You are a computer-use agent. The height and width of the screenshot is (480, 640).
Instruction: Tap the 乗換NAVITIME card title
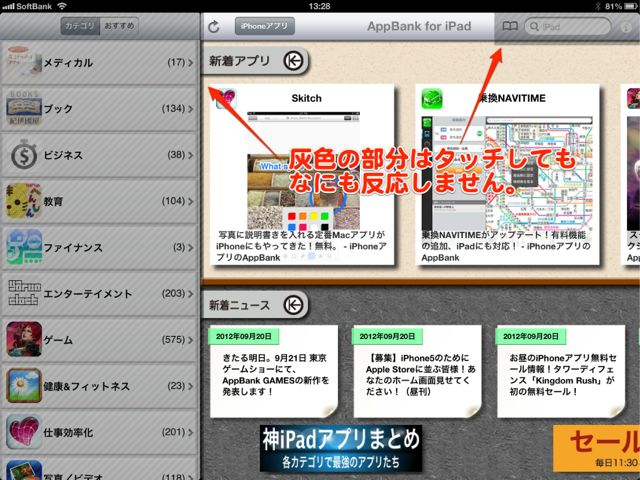(513, 98)
